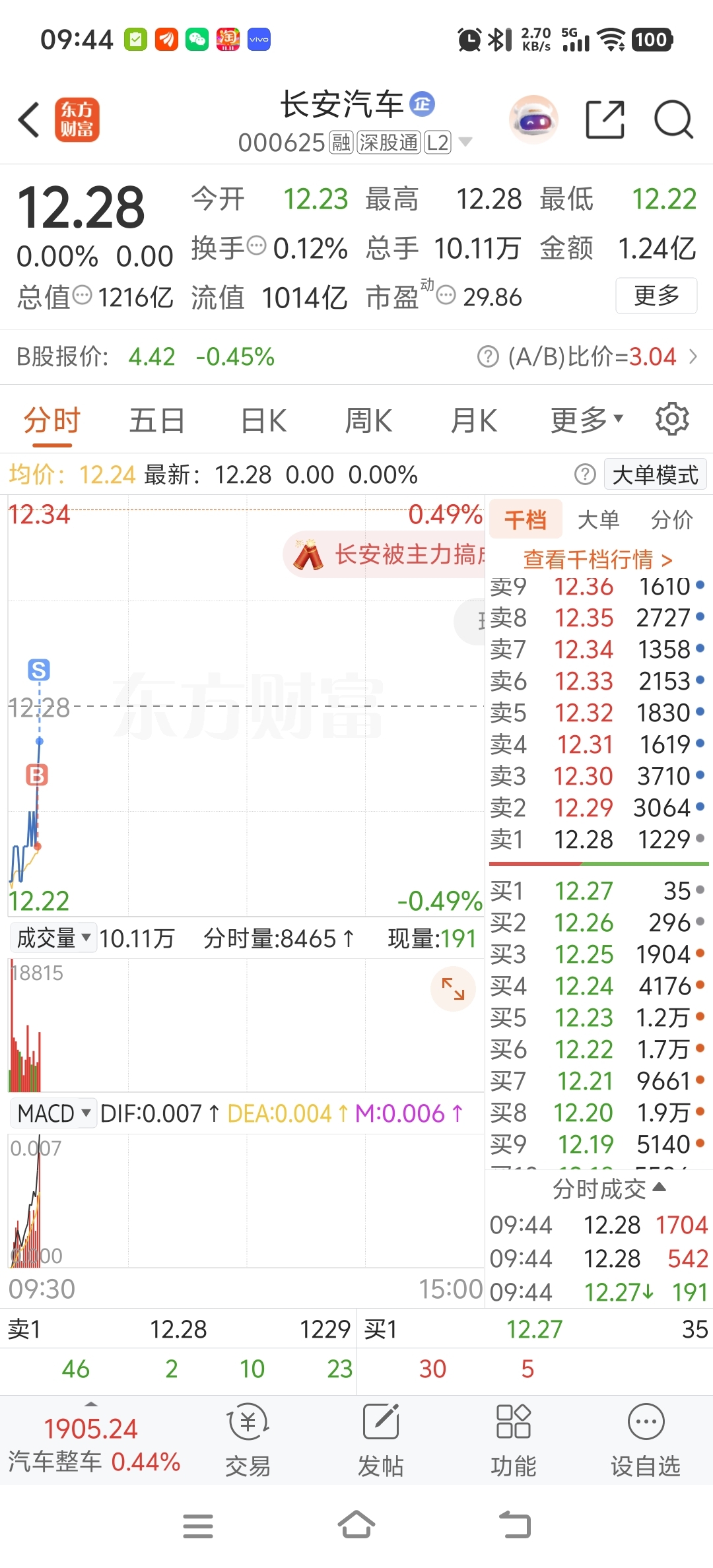Open the 更多 chart period dropdown
The width and height of the screenshot is (713, 1568).
coord(586,420)
